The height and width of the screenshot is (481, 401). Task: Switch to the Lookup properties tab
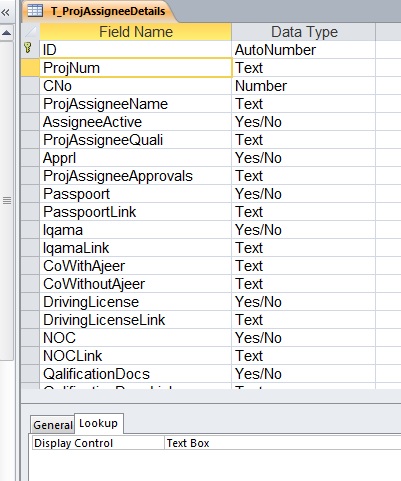point(98,423)
